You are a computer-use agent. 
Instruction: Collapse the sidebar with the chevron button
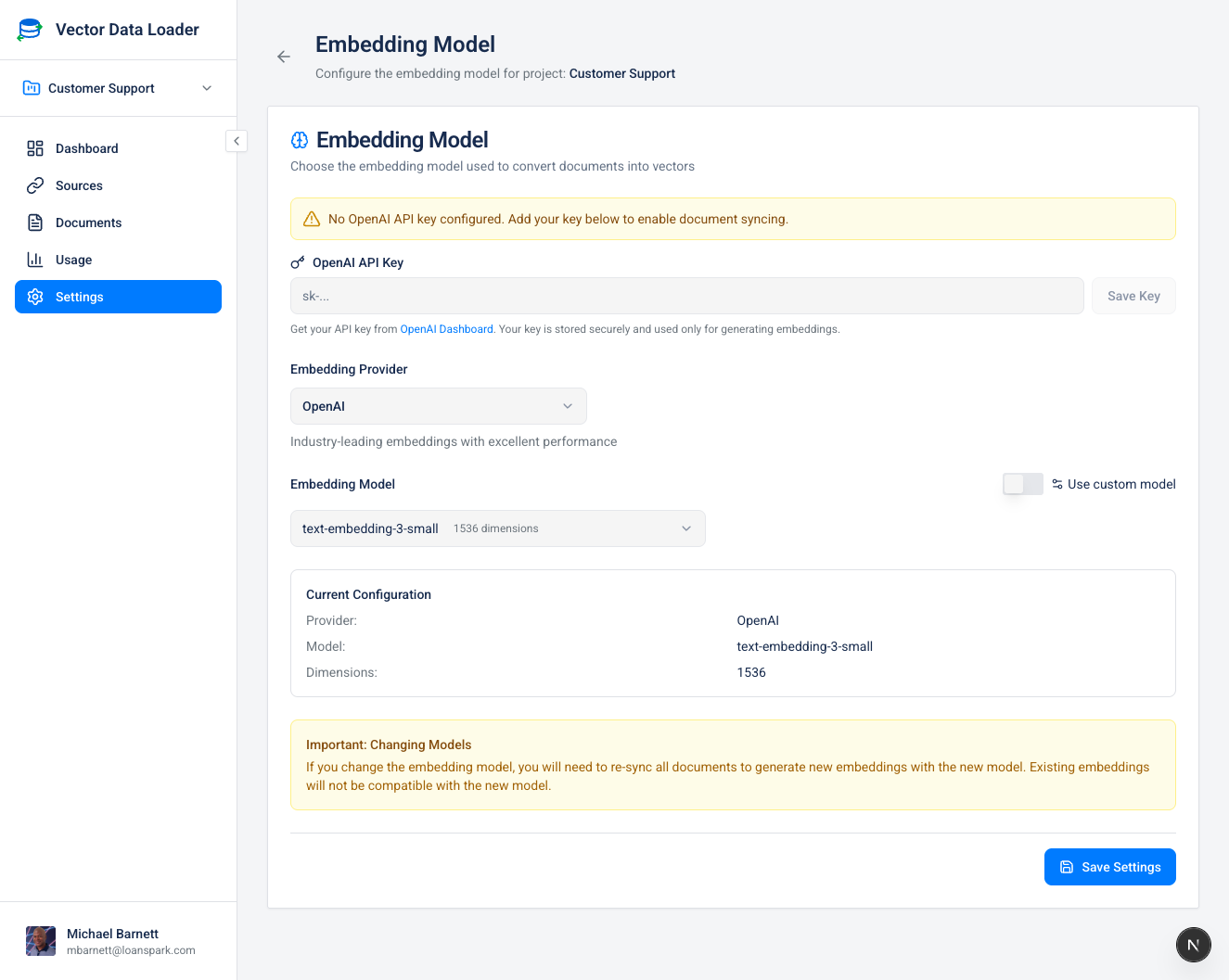pos(237,141)
